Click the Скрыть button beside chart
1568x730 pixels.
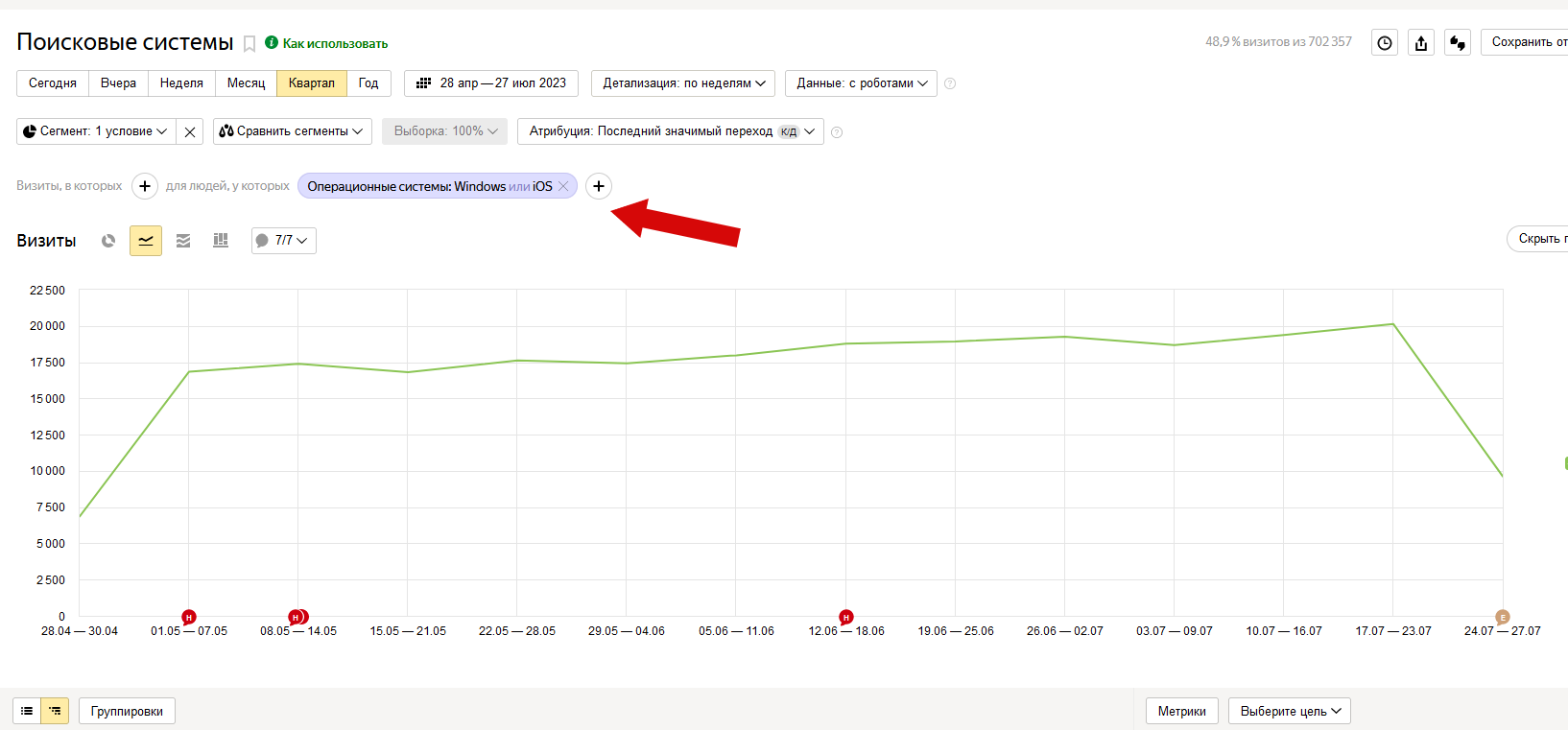pos(1538,239)
